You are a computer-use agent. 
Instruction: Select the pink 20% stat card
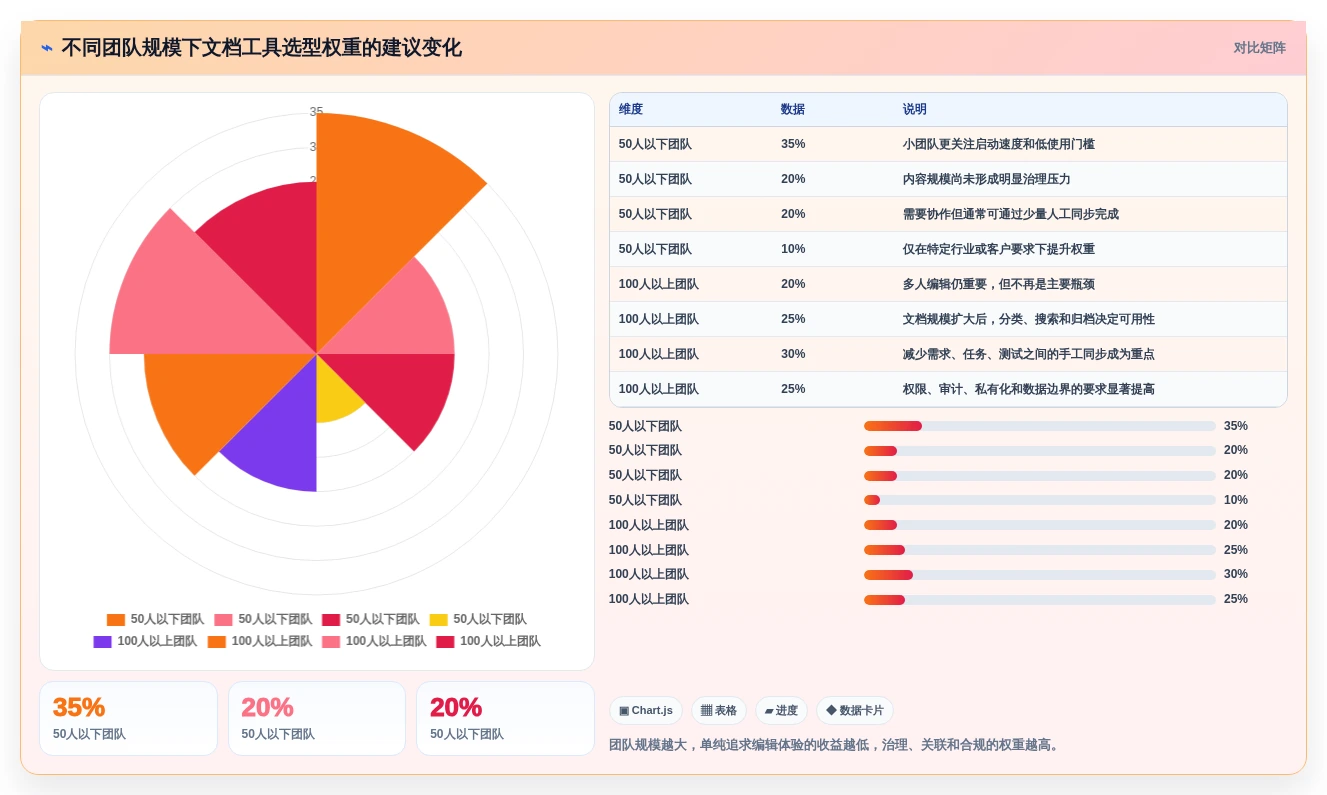click(317, 719)
